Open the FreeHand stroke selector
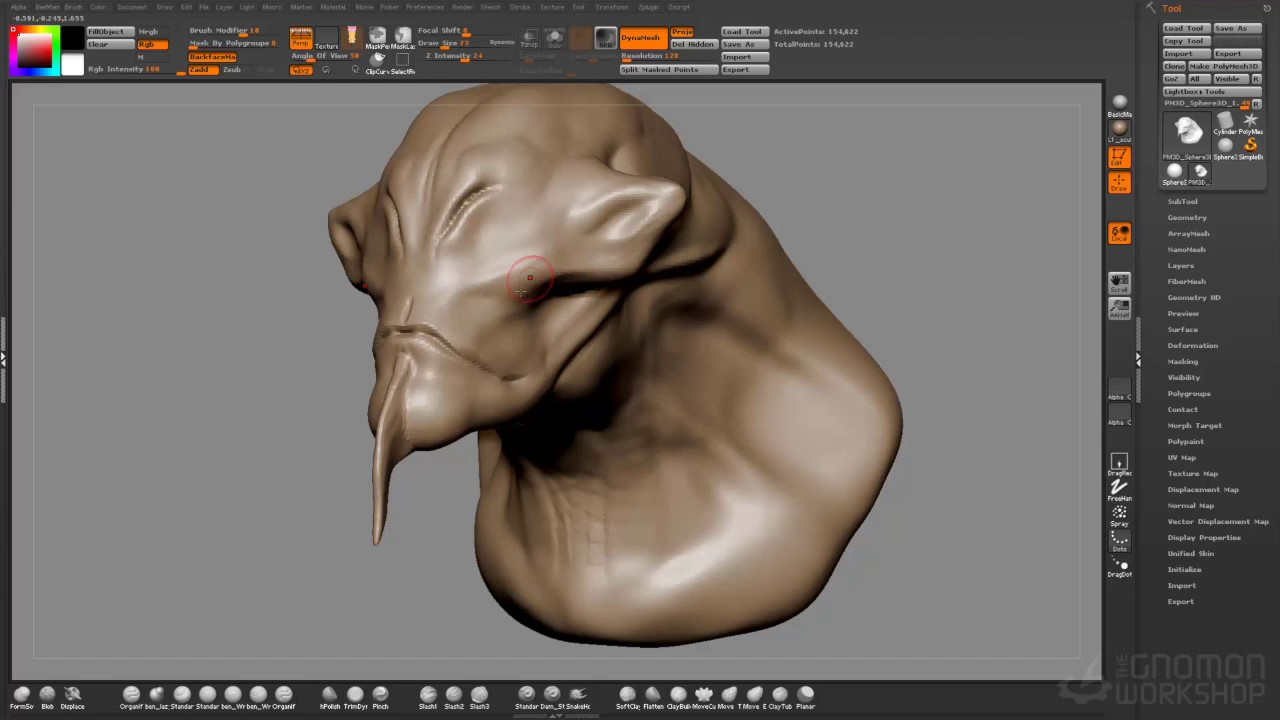 [1119, 490]
